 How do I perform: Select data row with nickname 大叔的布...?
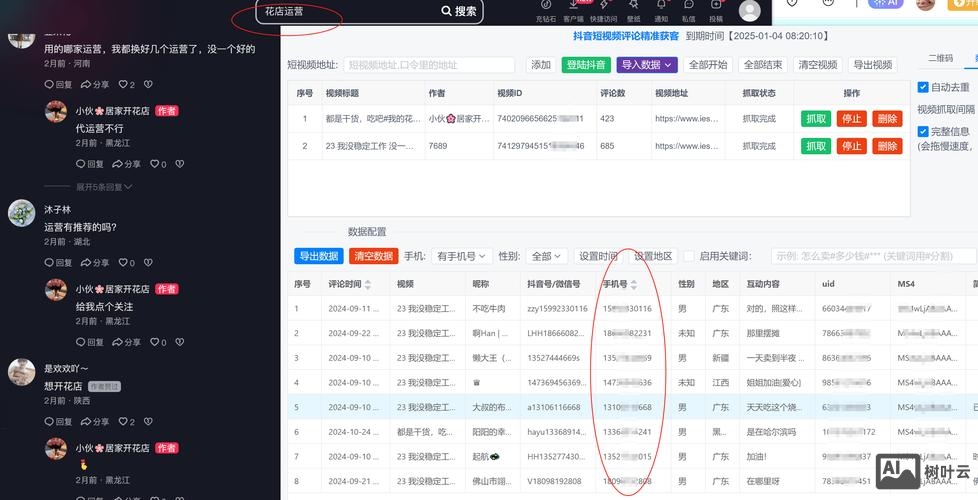(x=633, y=407)
